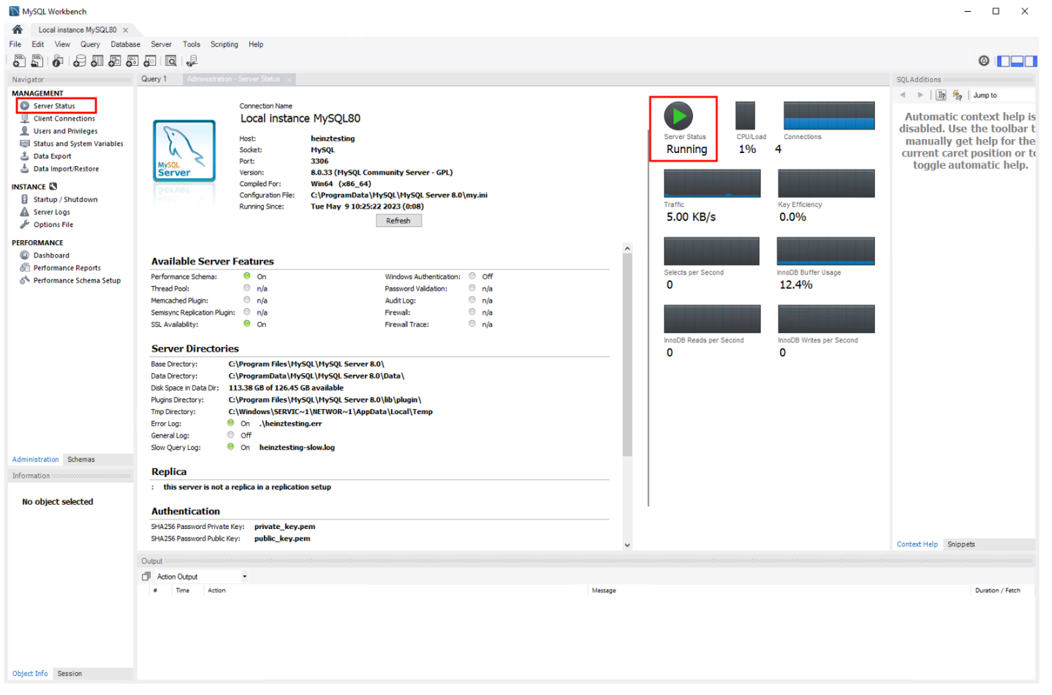This screenshot has width=1052, height=695.
Task: Click the home screen icon
Action: click(x=17, y=29)
